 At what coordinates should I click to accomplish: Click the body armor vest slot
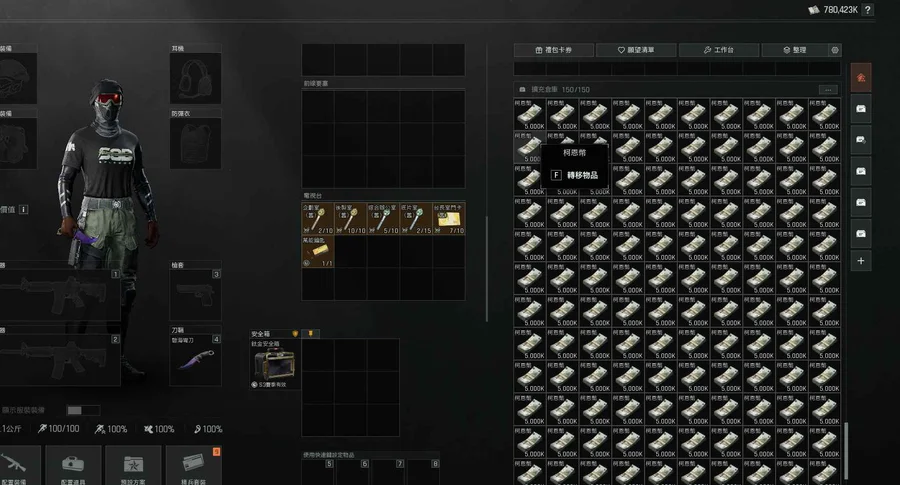195,143
